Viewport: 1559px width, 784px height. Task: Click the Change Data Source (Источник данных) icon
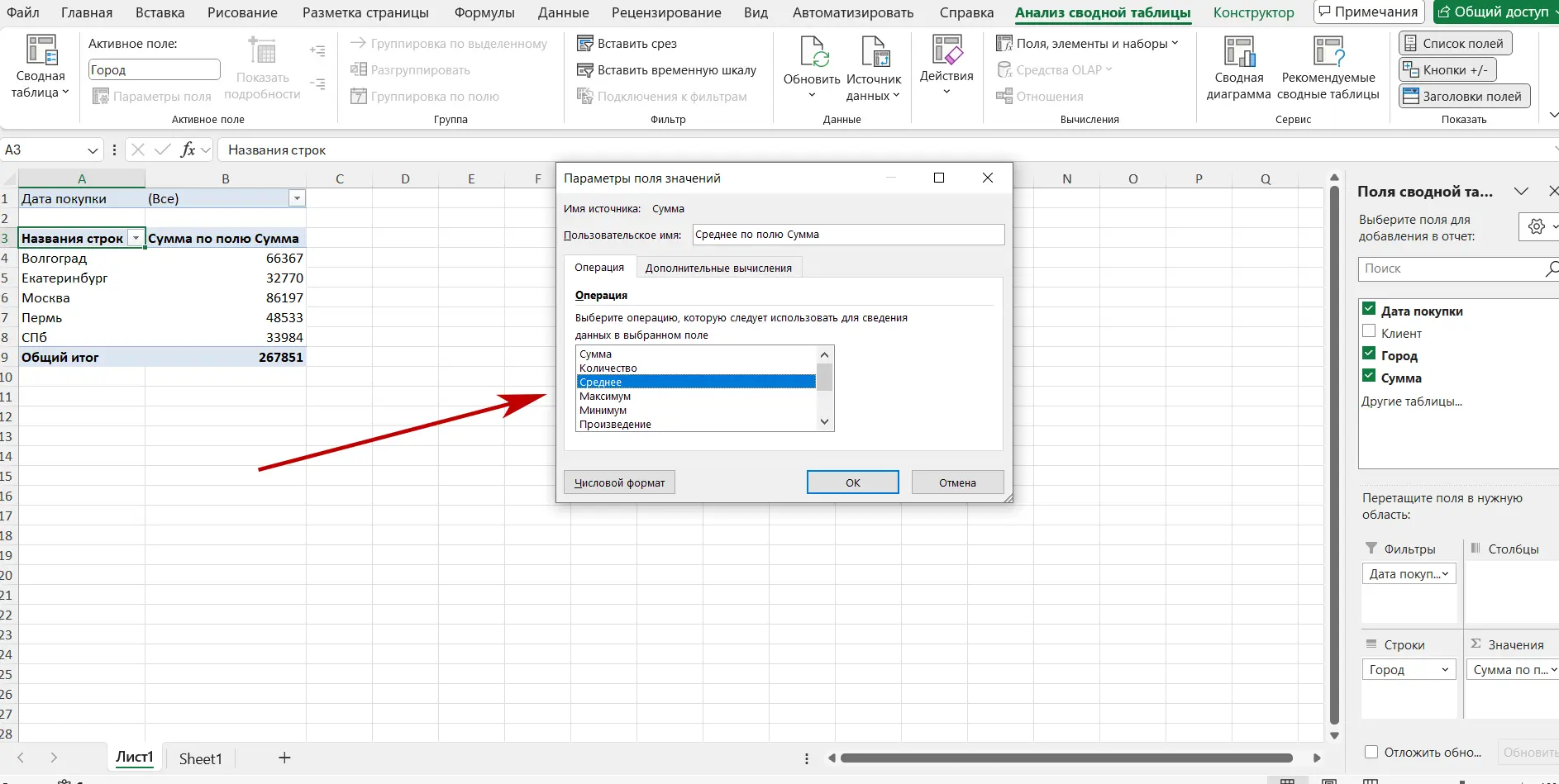click(874, 53)
